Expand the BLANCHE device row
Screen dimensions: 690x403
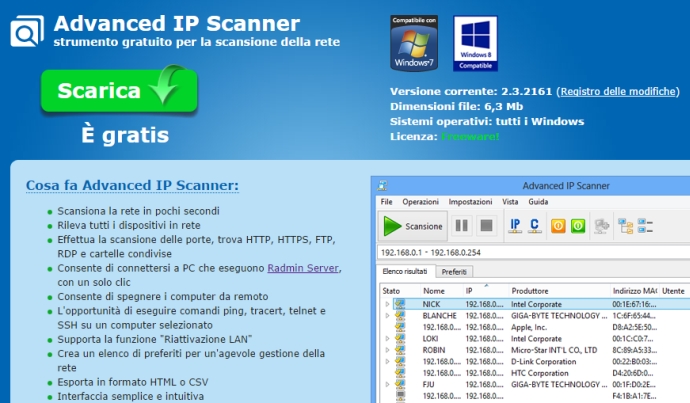387,315
